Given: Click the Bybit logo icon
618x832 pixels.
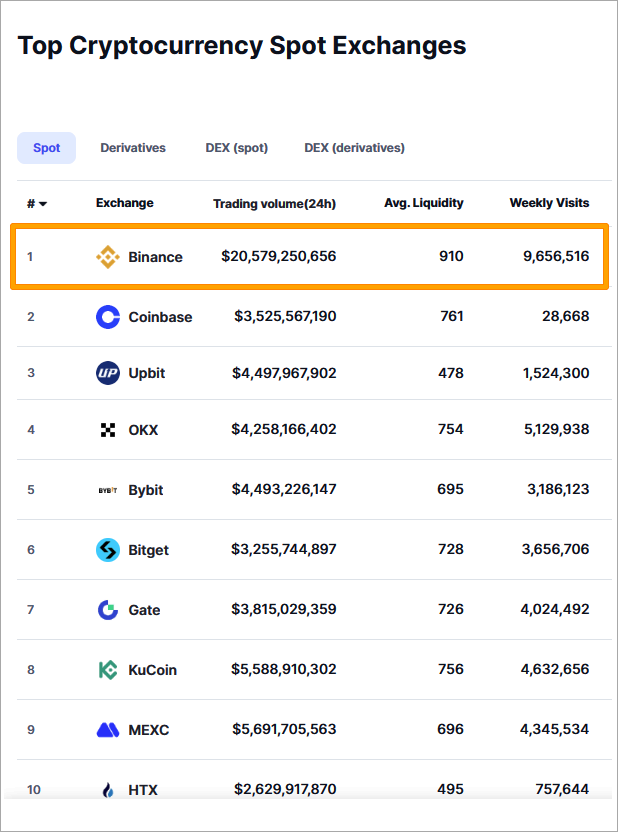Looking at the screenshot, I should 108,490.
